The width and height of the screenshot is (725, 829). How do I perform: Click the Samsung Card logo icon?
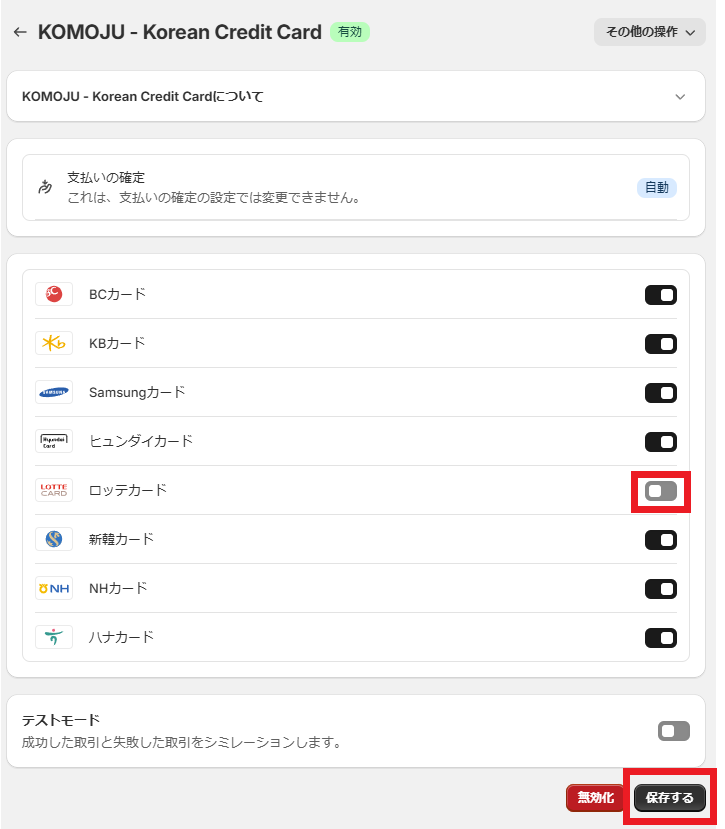point(54,392)
